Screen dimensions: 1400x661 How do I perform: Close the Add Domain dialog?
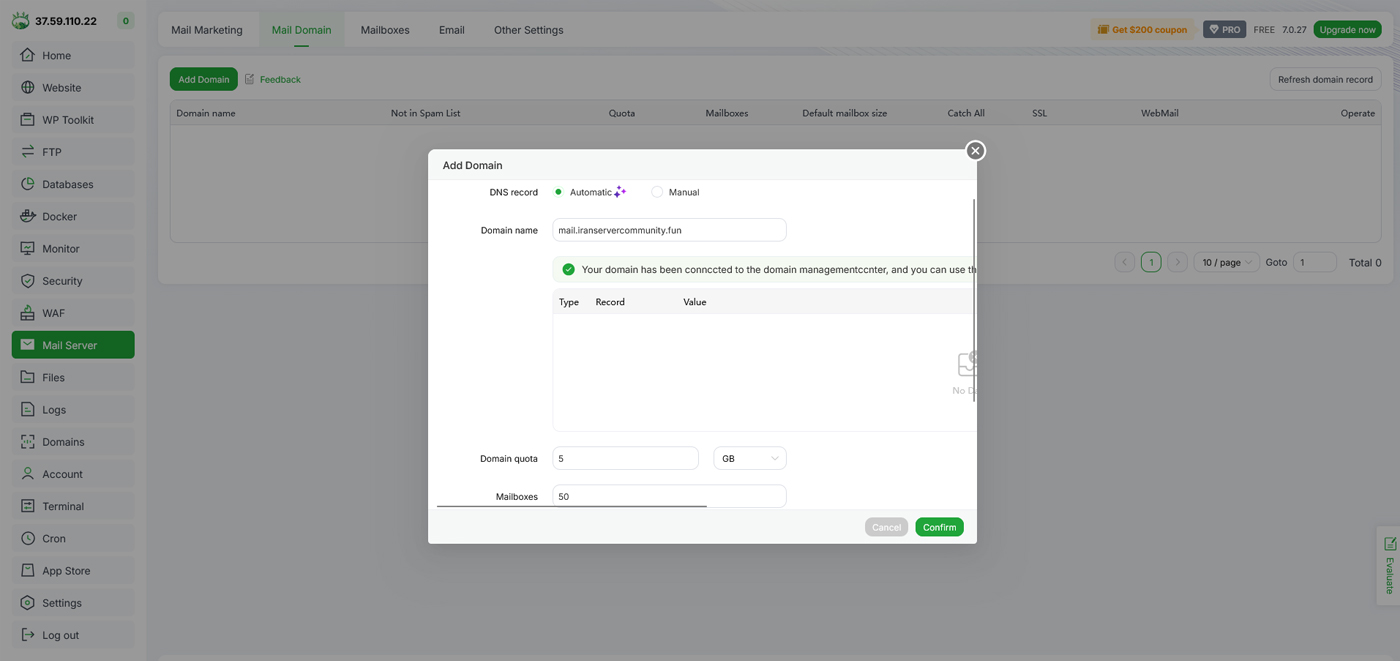975,150
